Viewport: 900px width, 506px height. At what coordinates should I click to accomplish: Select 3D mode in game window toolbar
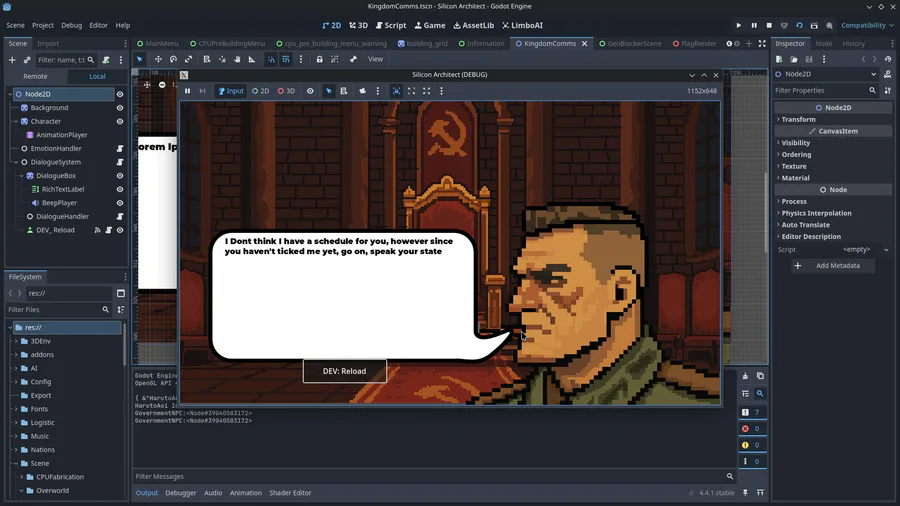point(286,91)
